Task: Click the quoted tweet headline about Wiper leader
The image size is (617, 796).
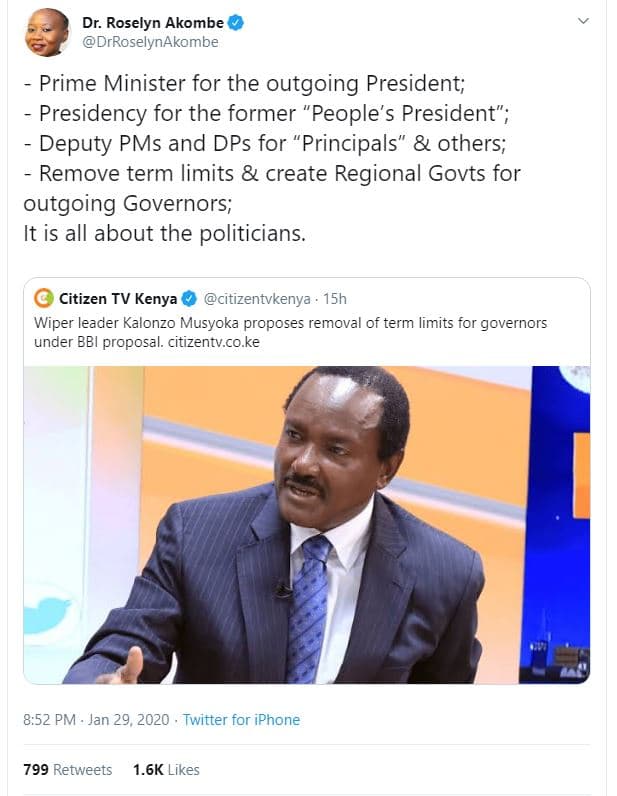Action: point(290,324)
